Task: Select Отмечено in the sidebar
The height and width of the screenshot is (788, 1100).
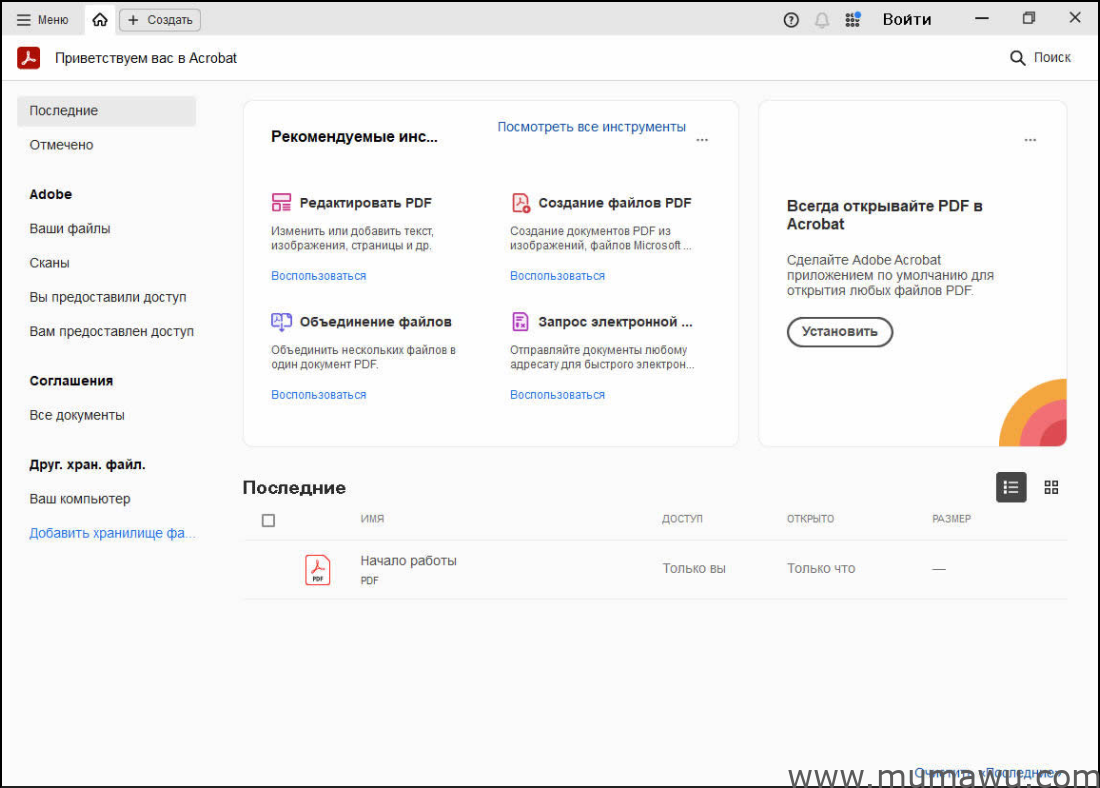Action: [61, 145]
